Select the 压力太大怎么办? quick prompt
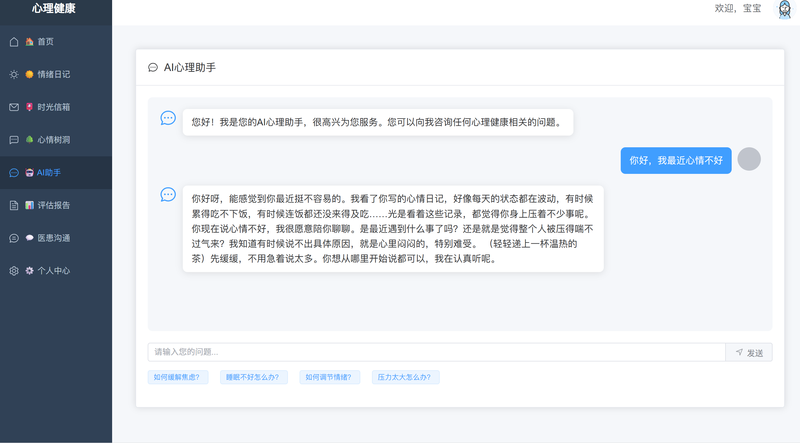 [405, 378]
